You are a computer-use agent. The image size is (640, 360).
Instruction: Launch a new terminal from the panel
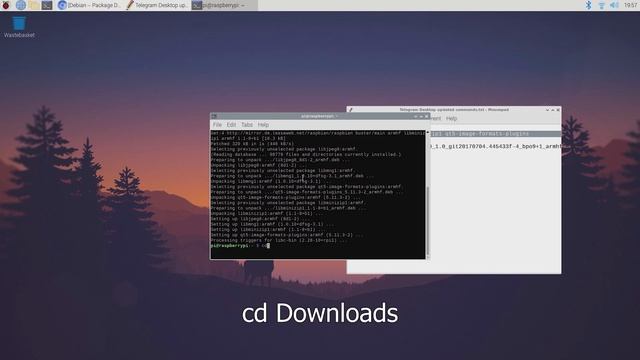[47, 5]
